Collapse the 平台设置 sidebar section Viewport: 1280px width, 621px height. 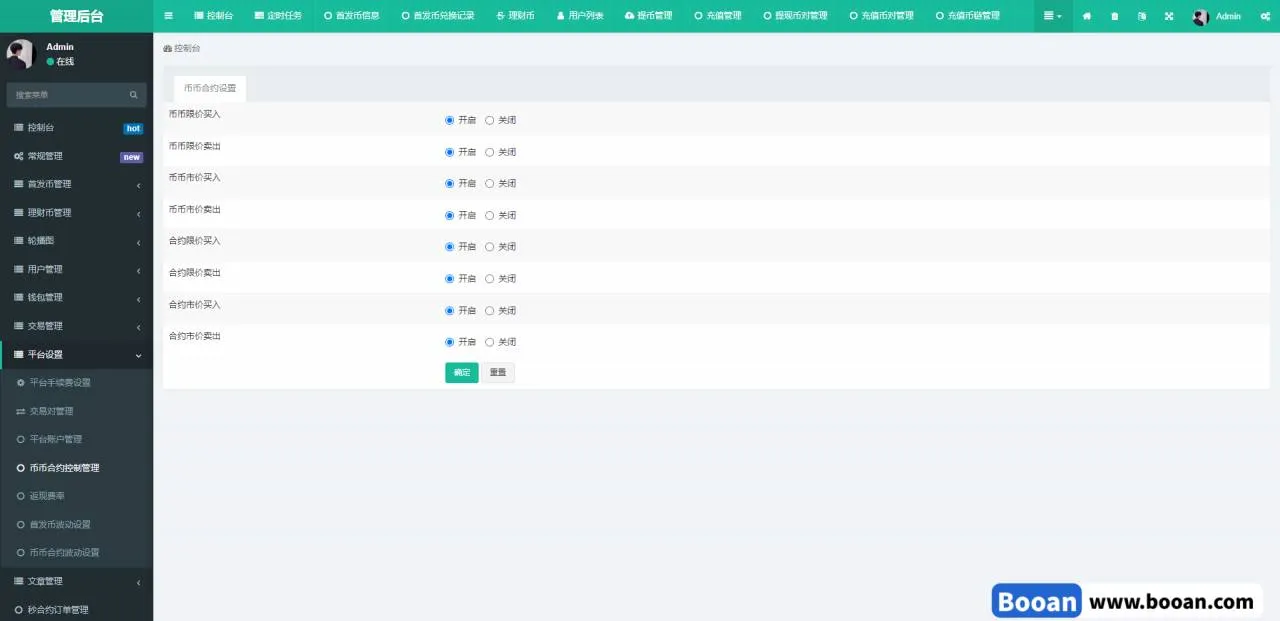click(76, 355)
